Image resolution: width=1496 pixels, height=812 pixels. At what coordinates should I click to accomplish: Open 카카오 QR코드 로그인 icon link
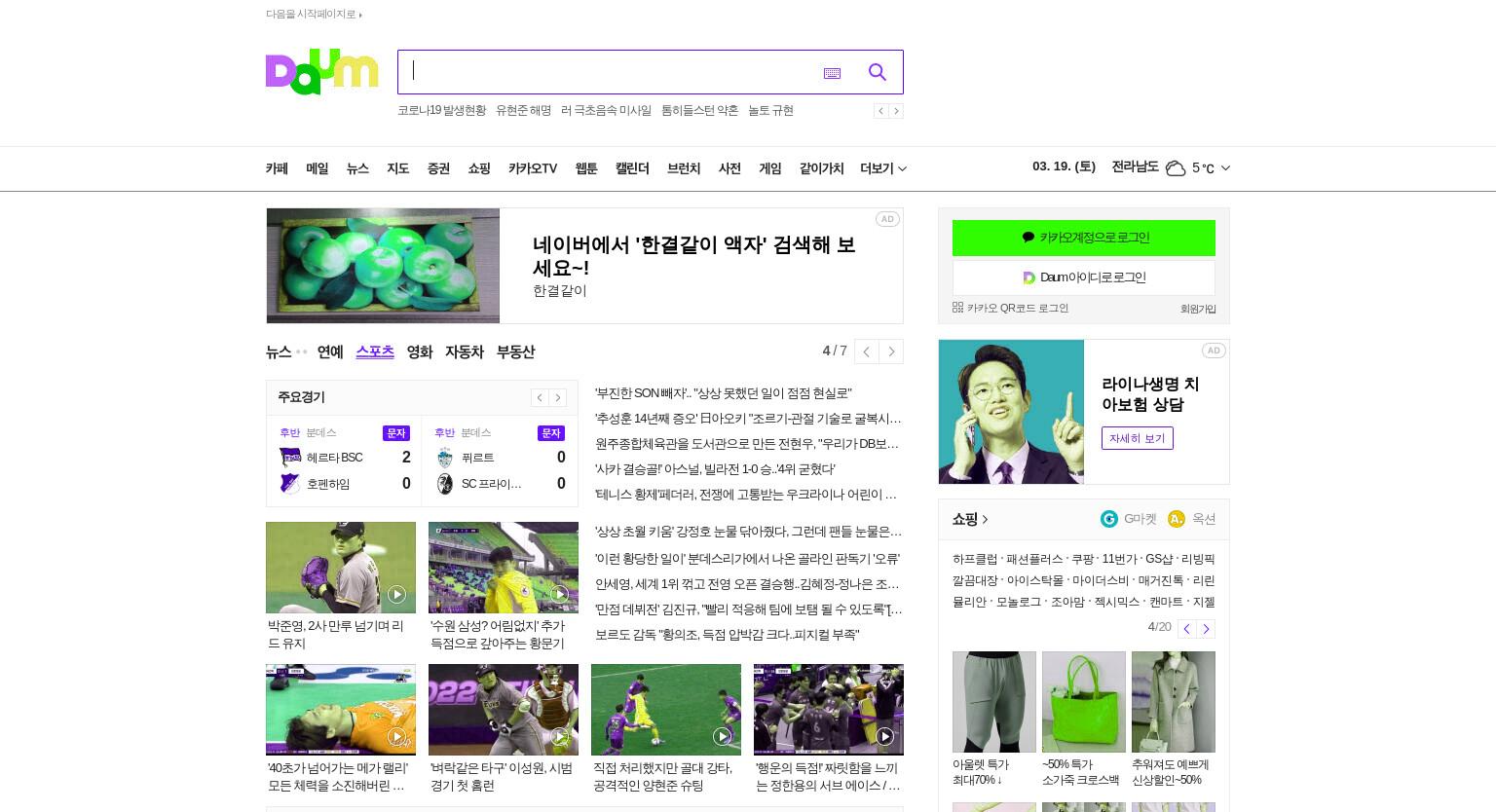(957, 308)
